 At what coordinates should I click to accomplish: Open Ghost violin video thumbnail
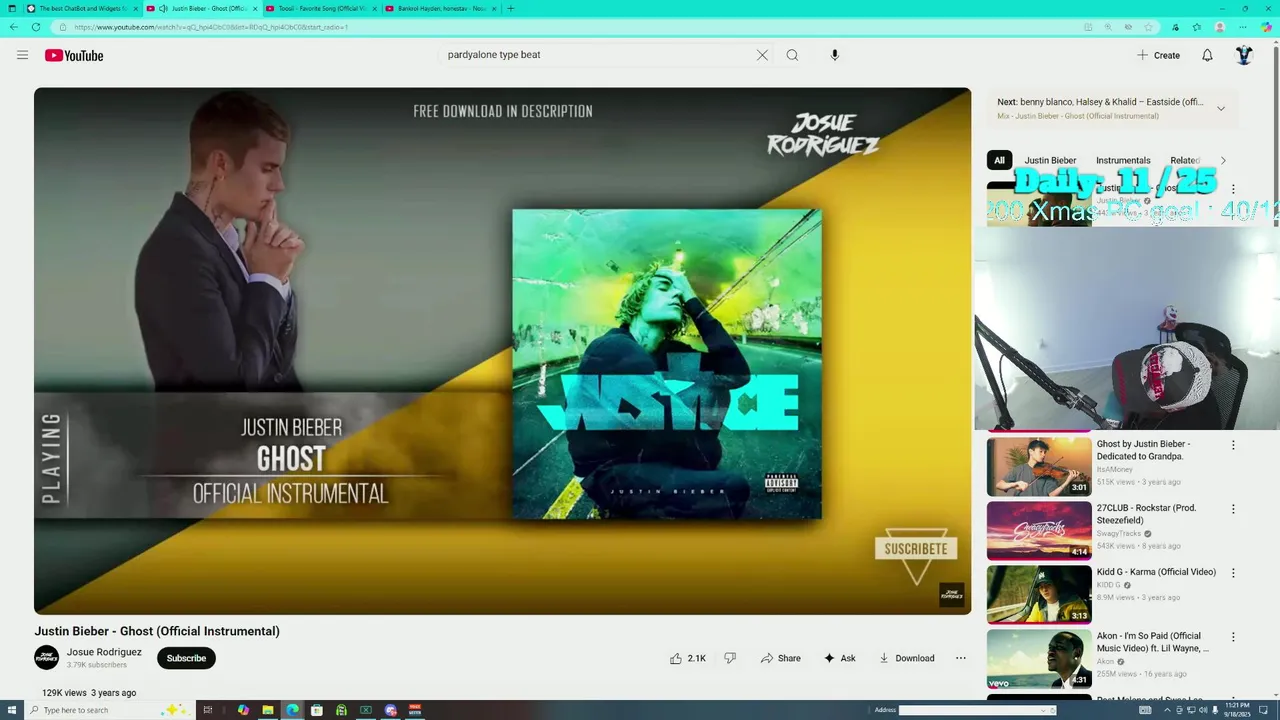click(1039, 466)
